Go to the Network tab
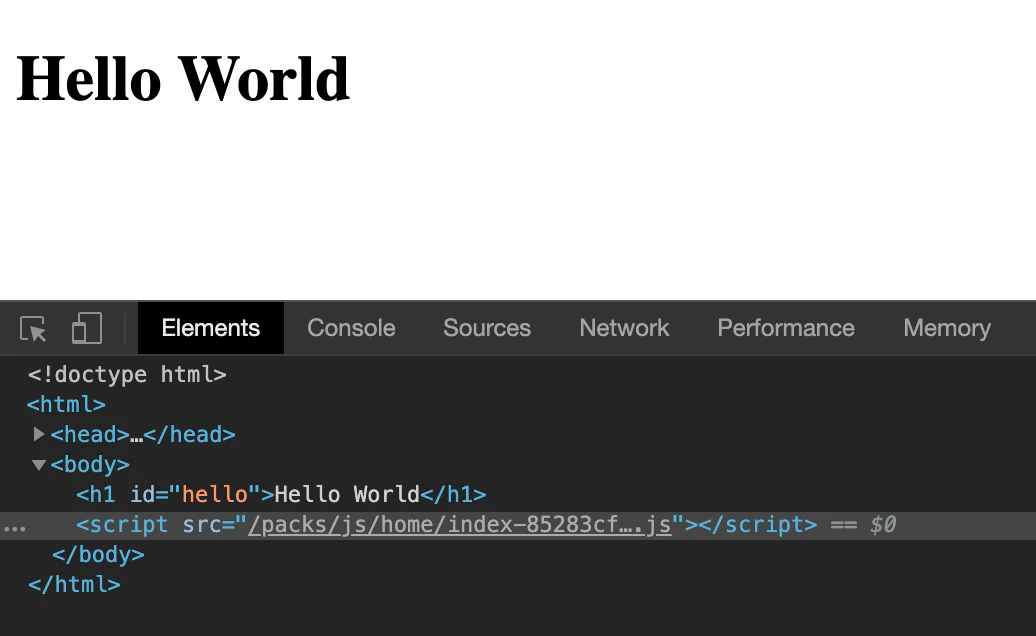Image resolution: width=1036 pixels, height=636 pixels. pyautogui.click(x=624, y=328)
